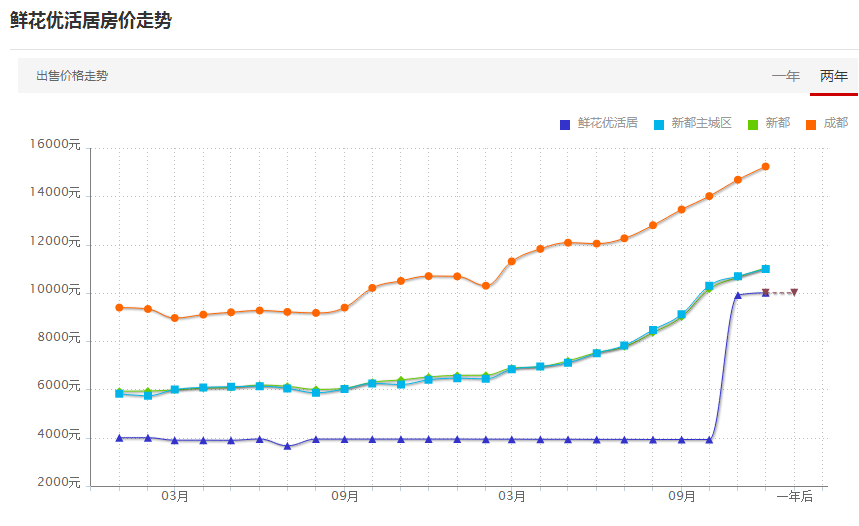Click the 6000元 axis label
This screenshot has height=526, width=859.
tap(59, 386)
